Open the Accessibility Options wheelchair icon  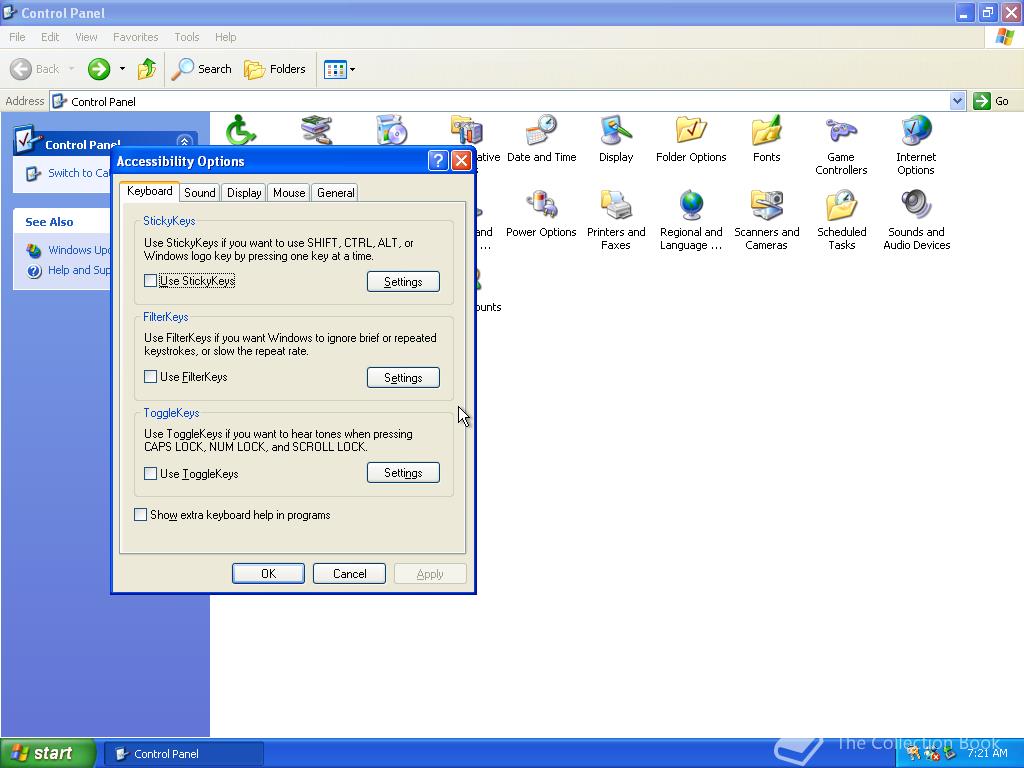tap(241, 129)
